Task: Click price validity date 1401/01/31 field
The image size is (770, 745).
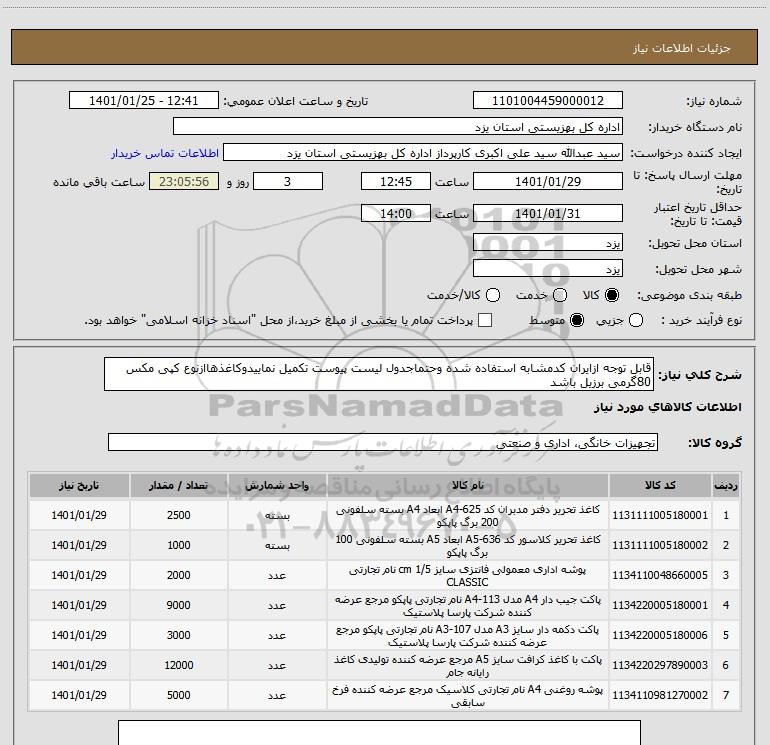Action: [x=548, y=213]
